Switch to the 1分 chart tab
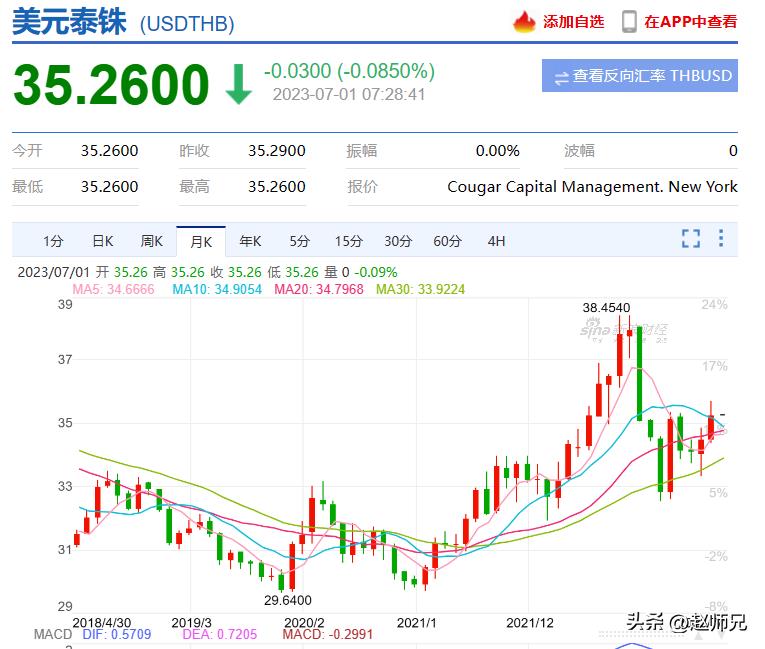Screen dimensions: 765x649 pyautogui.click(x=53, y=241)
